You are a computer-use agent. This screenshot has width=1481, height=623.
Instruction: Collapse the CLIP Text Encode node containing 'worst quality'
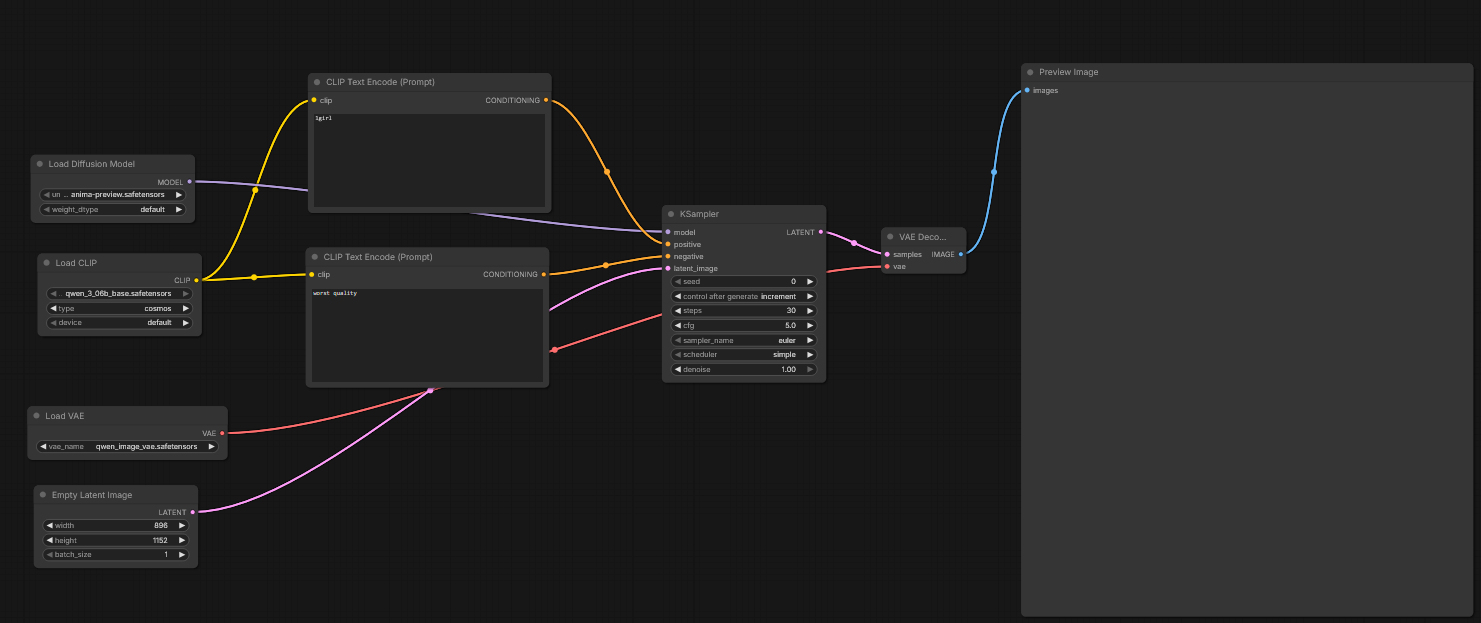315,257
